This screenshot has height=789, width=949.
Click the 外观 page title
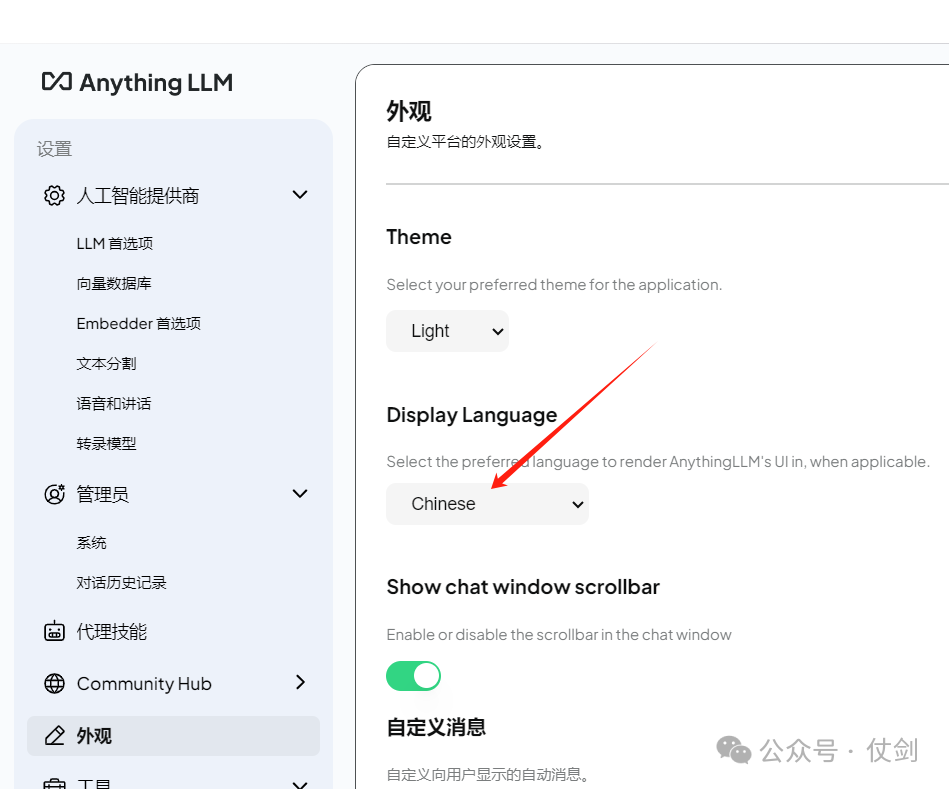pos(409,111)
